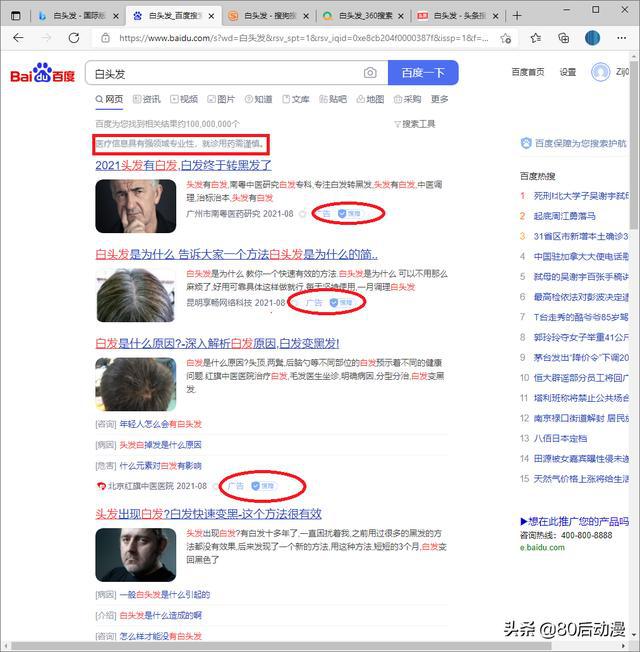Open the 百度首页 link
Screen dimensions: 640x652
pos(528,72)
